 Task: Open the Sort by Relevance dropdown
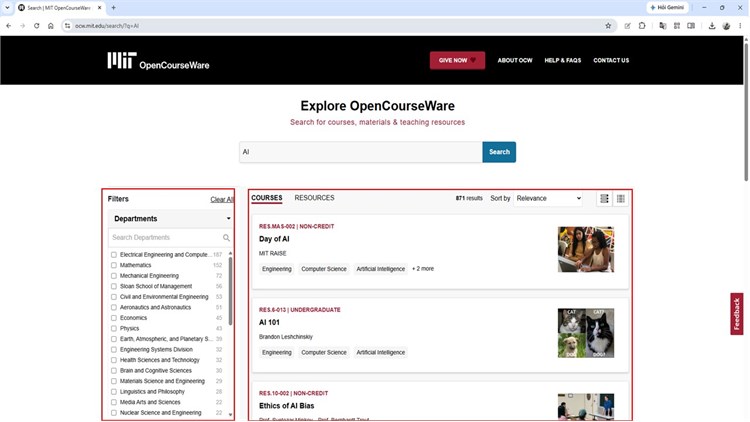(x=548, y=198)
